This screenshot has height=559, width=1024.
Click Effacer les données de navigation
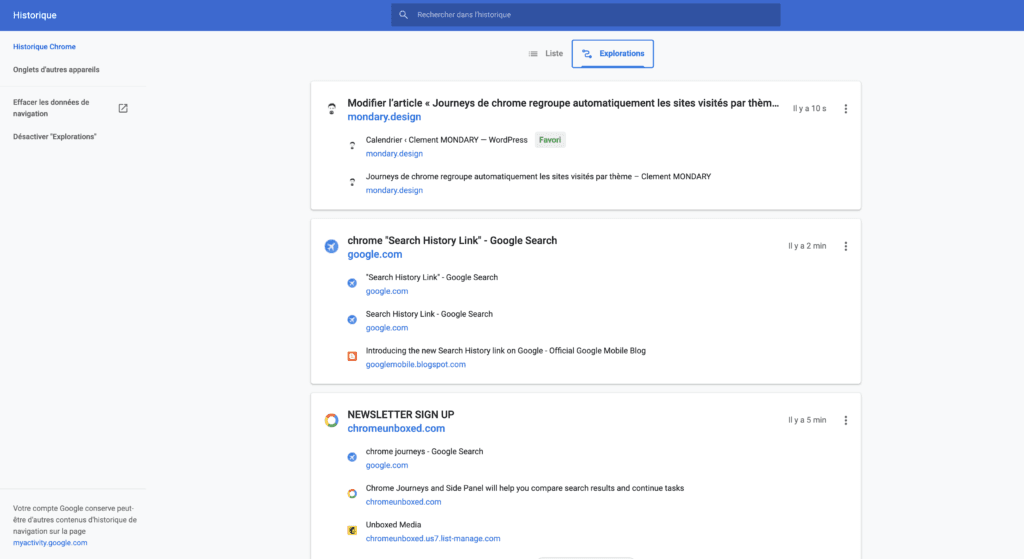point(51,108)
